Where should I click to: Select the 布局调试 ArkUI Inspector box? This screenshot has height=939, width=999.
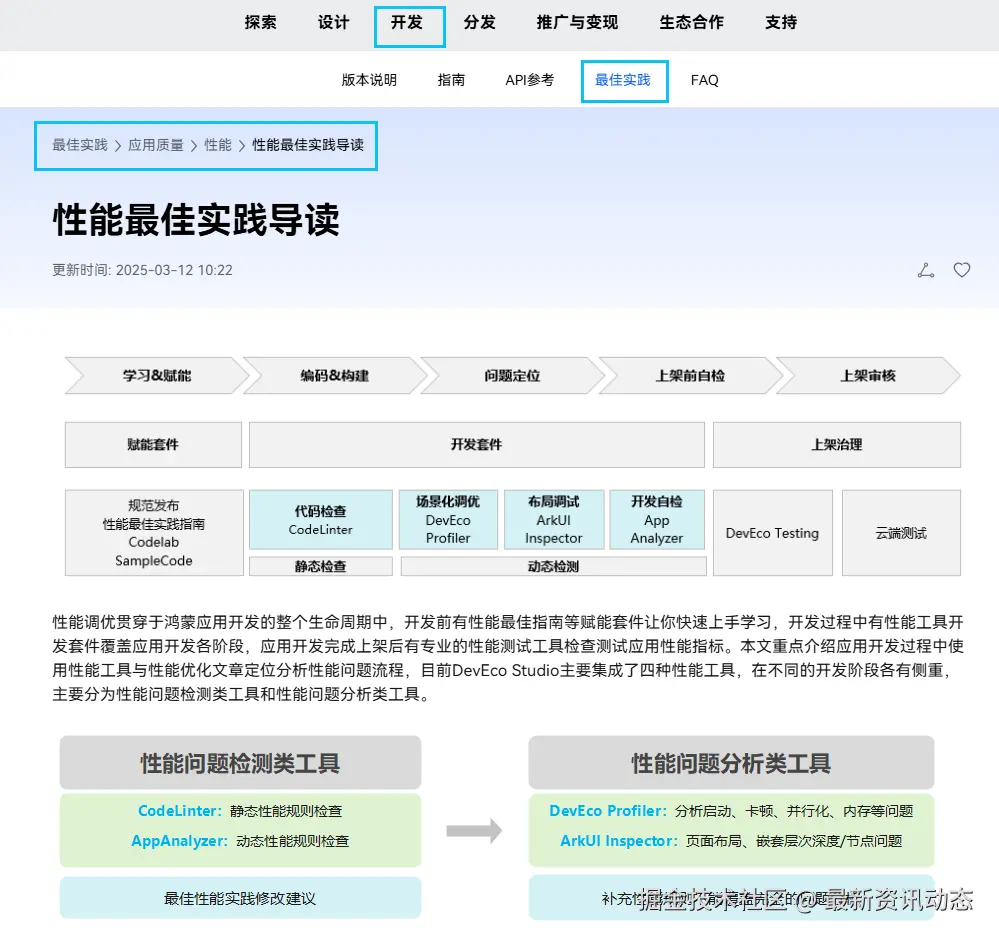click(553, 518)
